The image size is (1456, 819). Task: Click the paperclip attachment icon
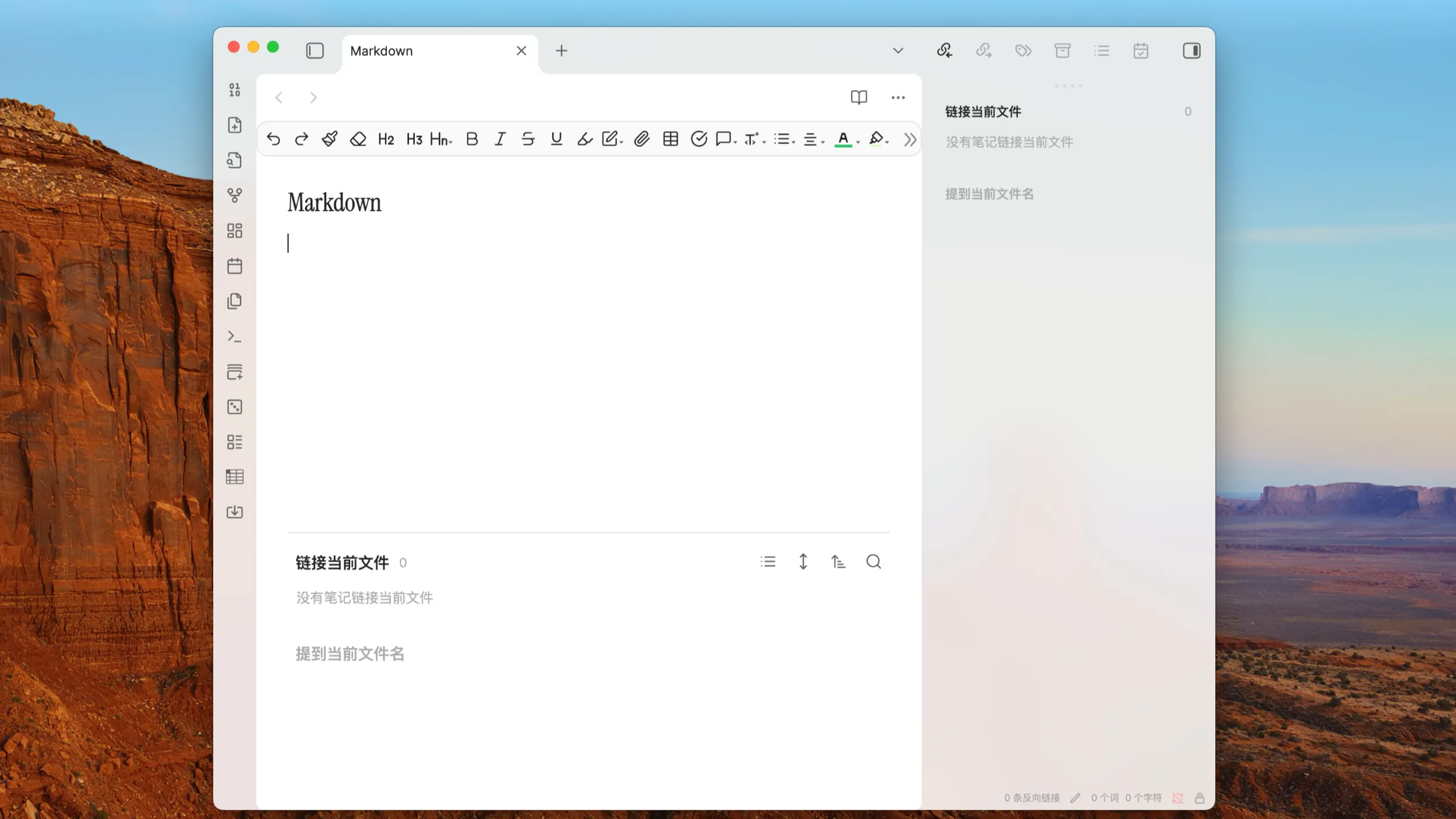(641, 139)
